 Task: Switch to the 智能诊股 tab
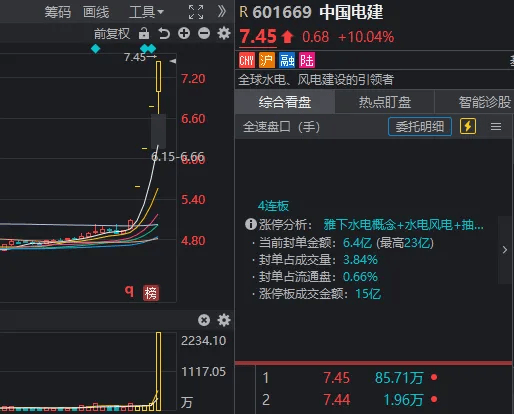pyautogui.click(x=484, y=102)
